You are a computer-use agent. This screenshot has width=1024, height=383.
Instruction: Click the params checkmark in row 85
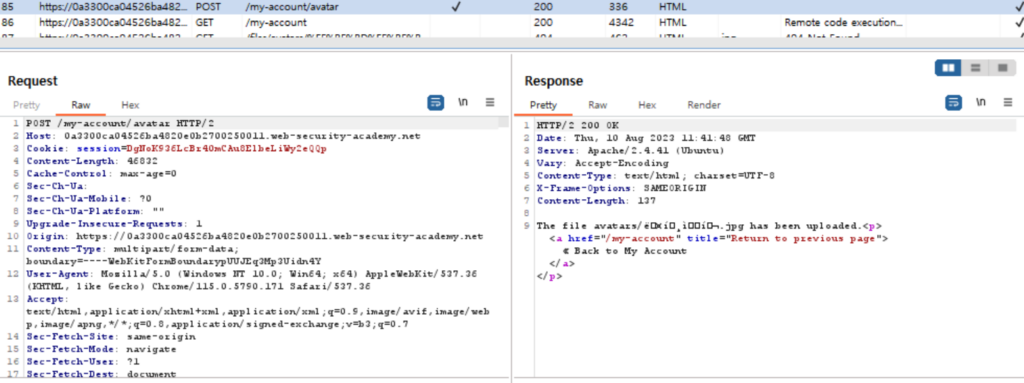click(x=456, y=7)
